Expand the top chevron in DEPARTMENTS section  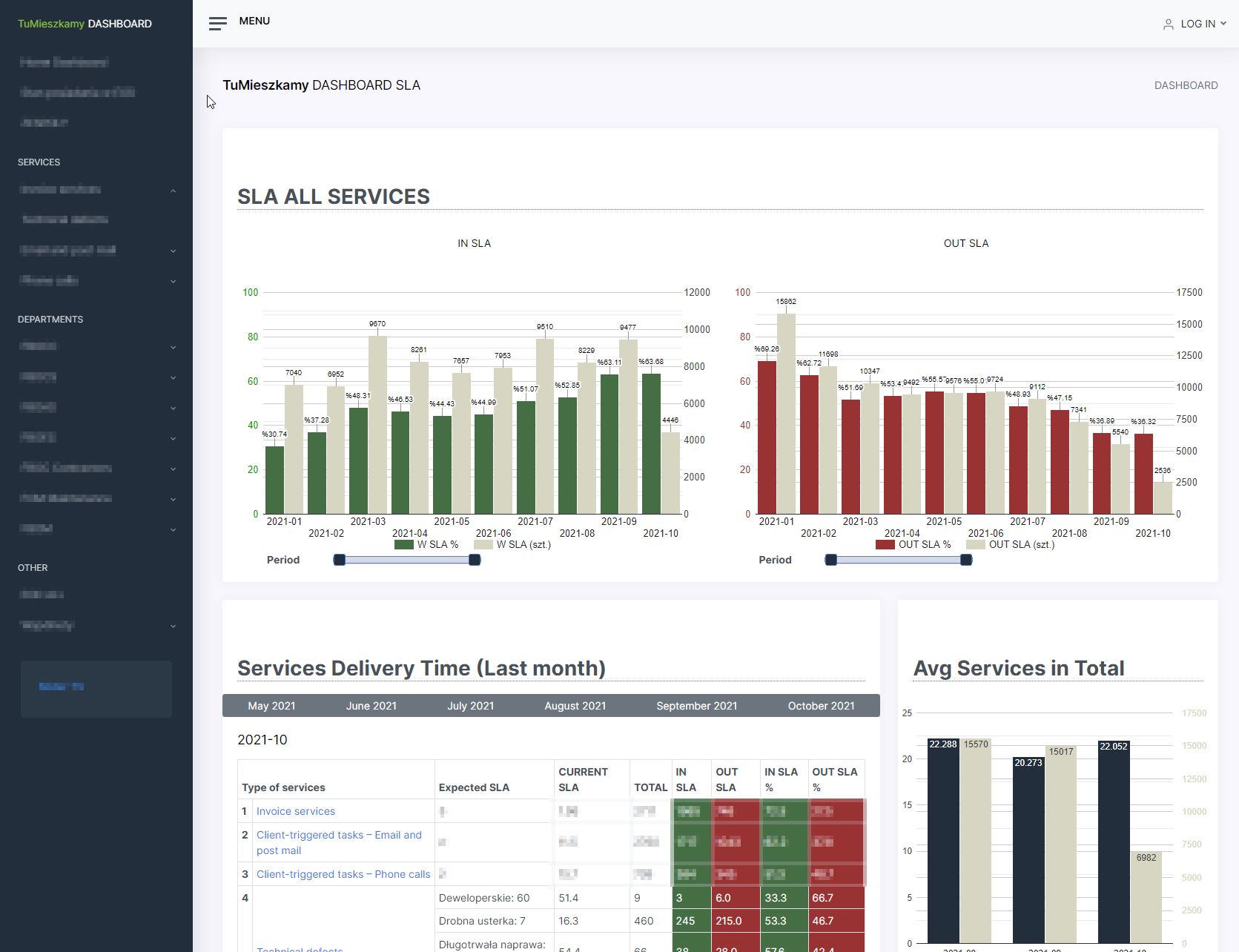173,347
